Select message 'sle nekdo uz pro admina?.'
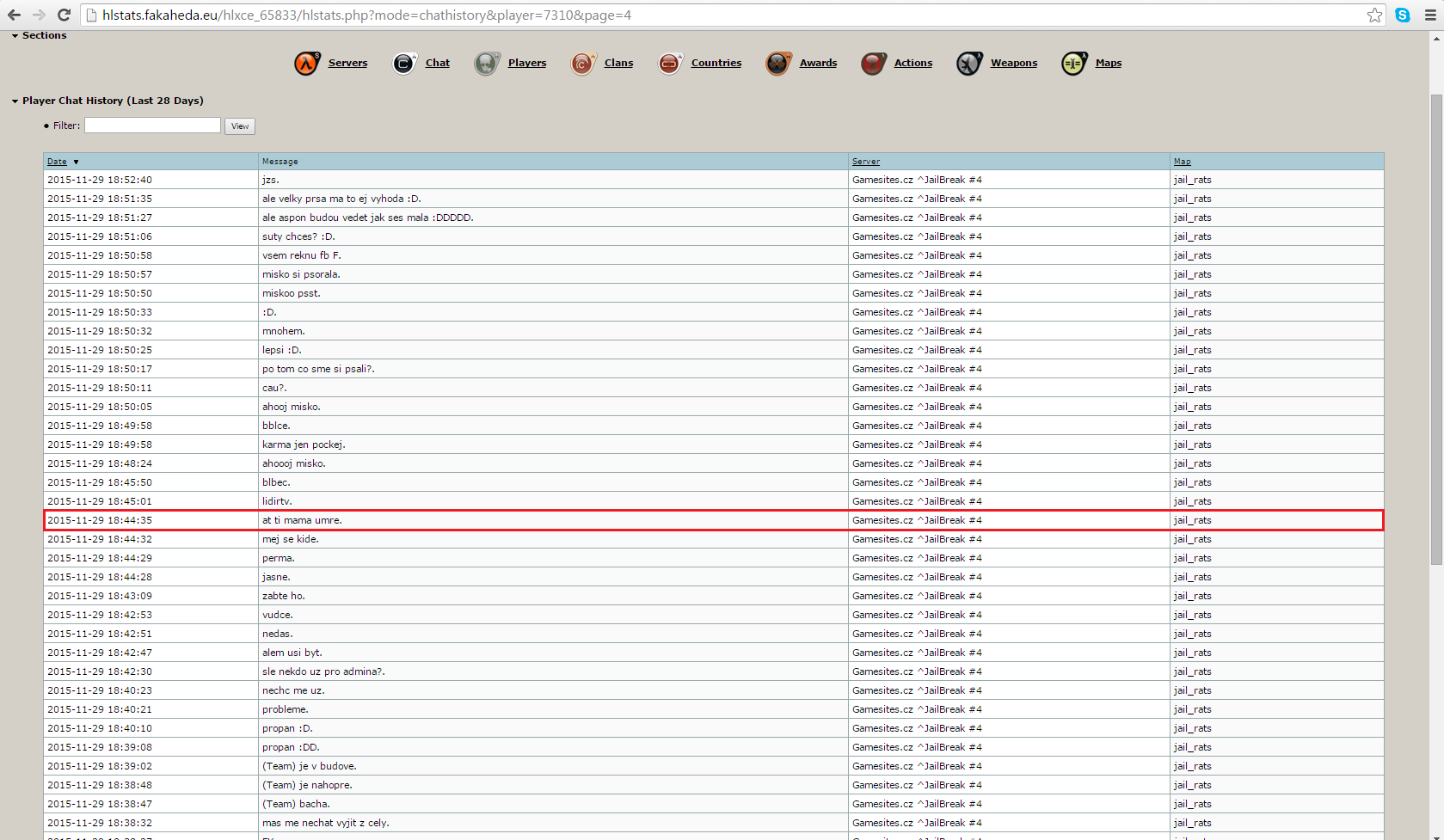Screen dimensions: 1444x840 323,671
